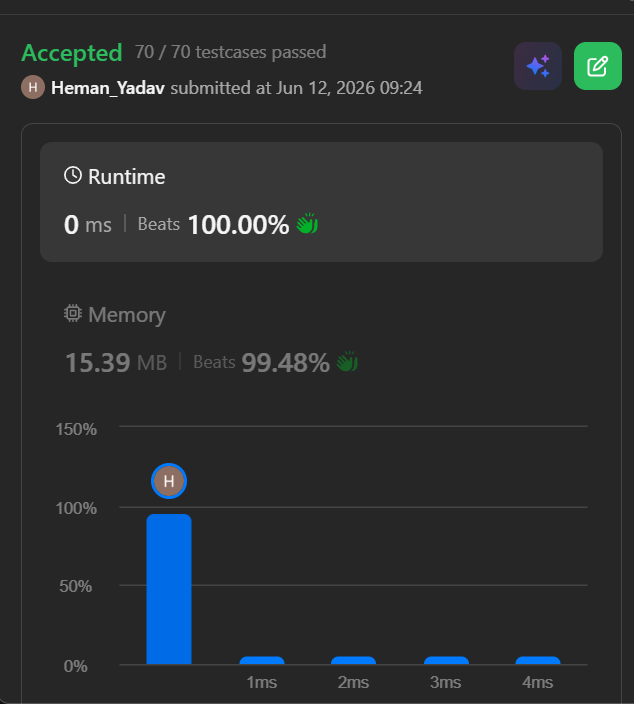Viewport: 634px width, 704px height.
Task: Switch to the Memory stats section
Action: [x=321, y=340]
